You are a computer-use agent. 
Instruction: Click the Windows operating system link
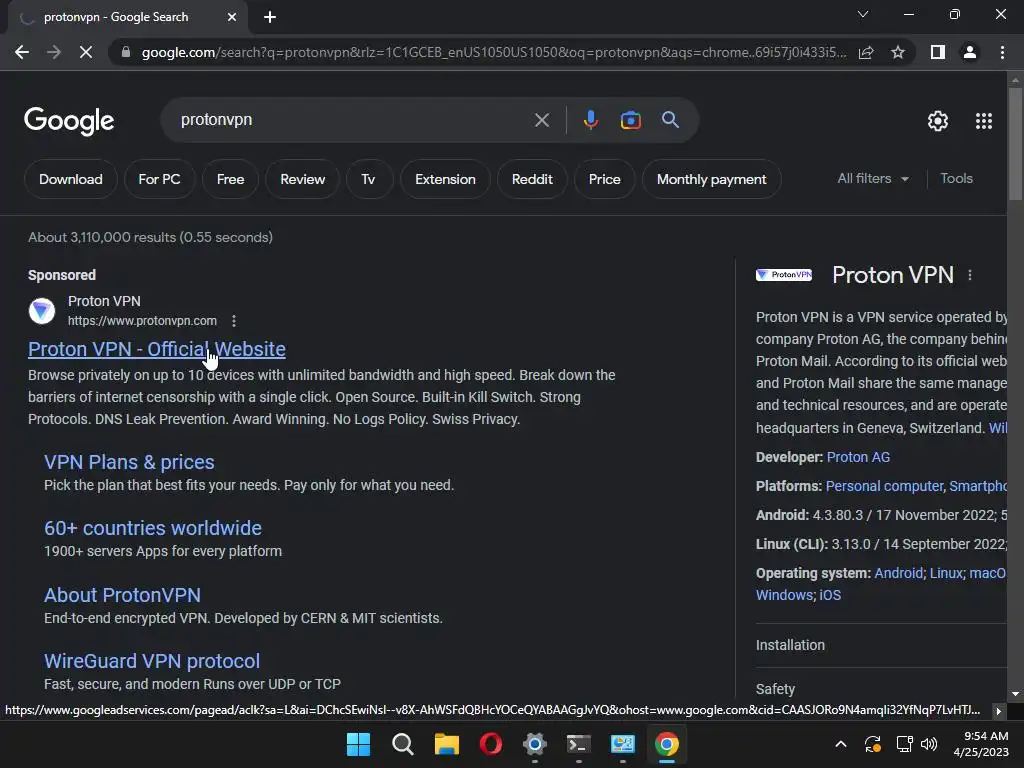[784, 596]
